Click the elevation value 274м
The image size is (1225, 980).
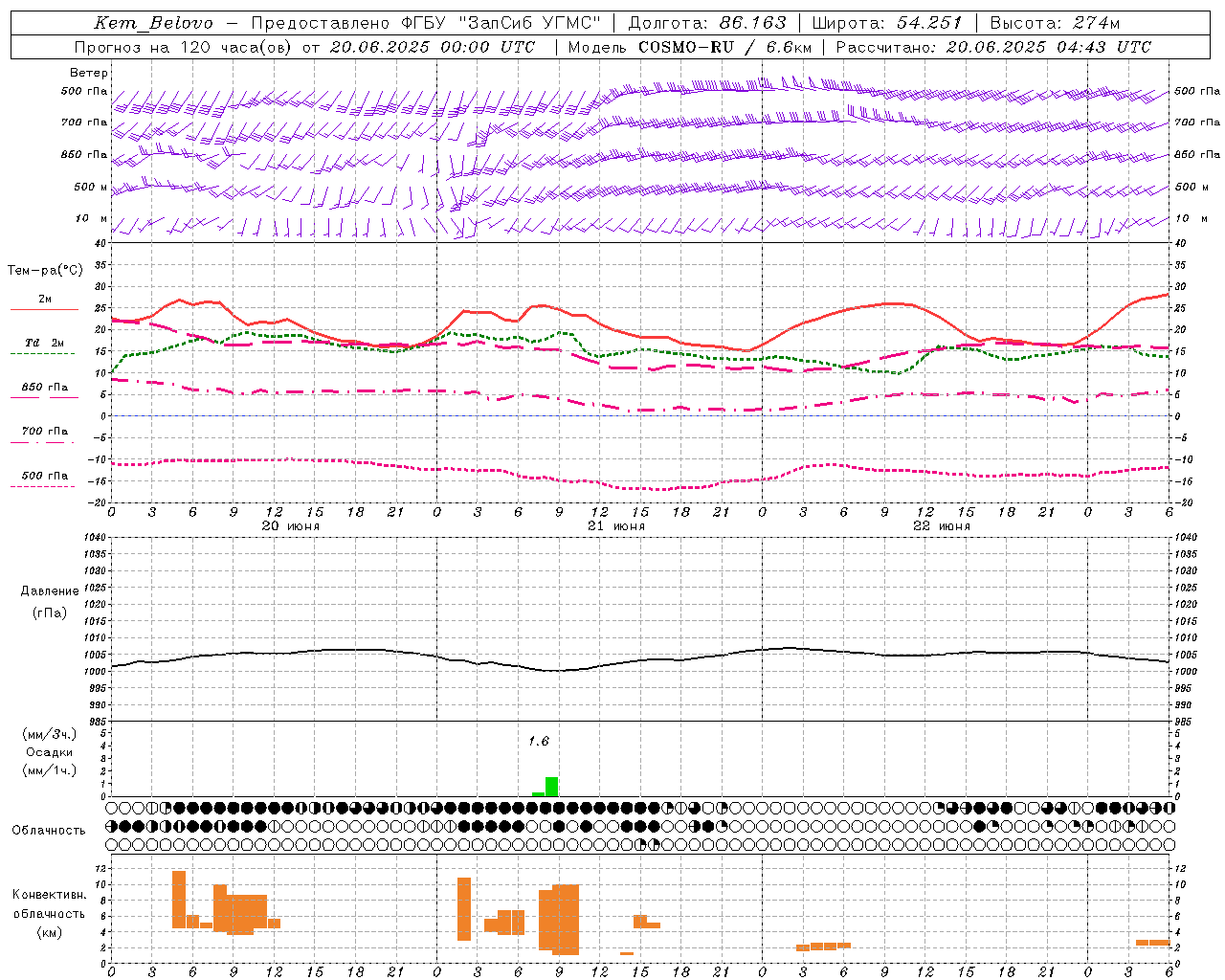(x=1096, y=23)
